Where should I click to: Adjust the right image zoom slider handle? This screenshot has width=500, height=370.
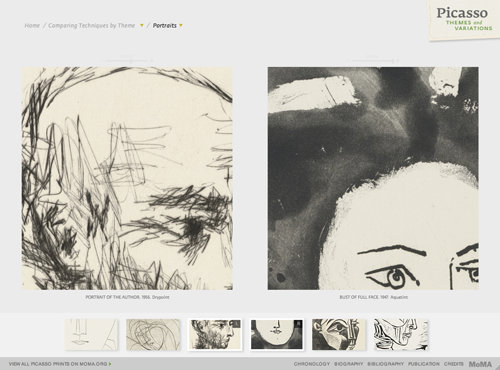393,61
